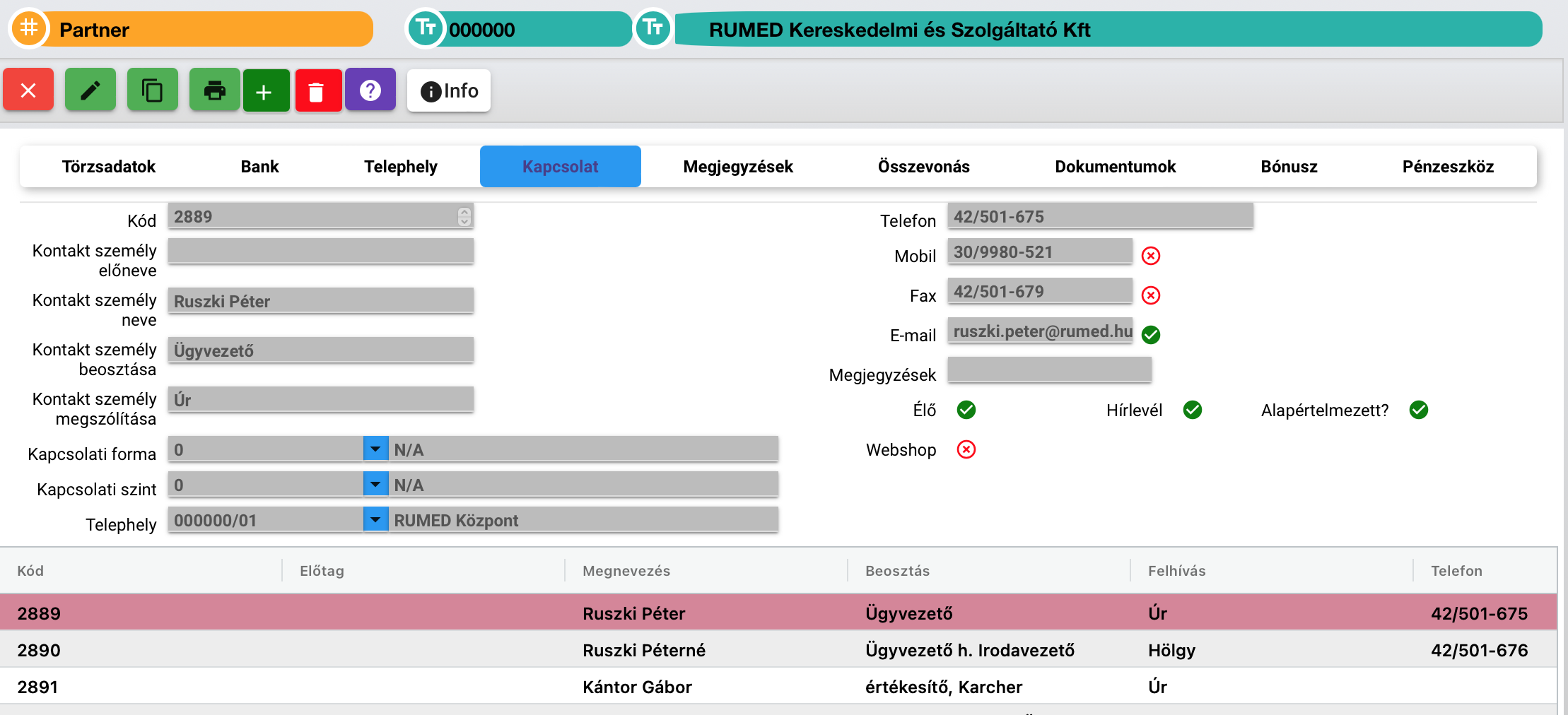Click the Mobil input field
Image resolution: width=1568 pixels, height=715 pixels.
[1040, 252]
